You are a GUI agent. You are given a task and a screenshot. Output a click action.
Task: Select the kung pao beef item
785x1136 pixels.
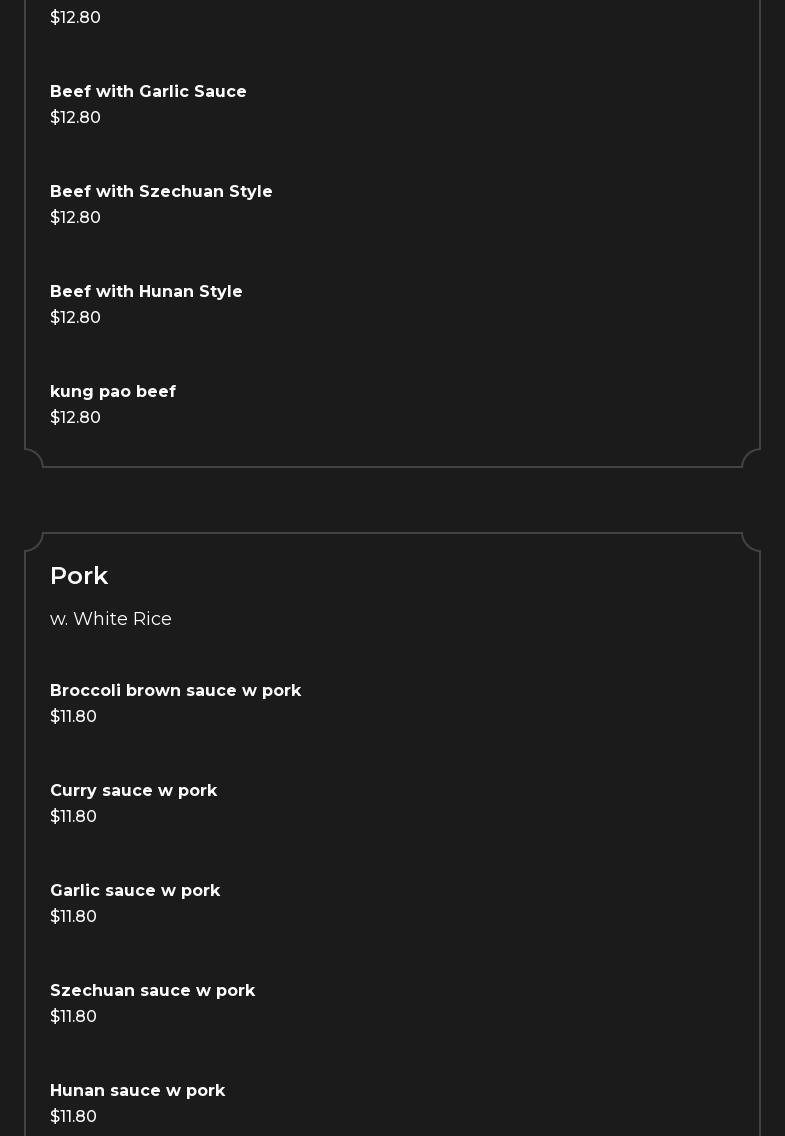tap(113, 391)
